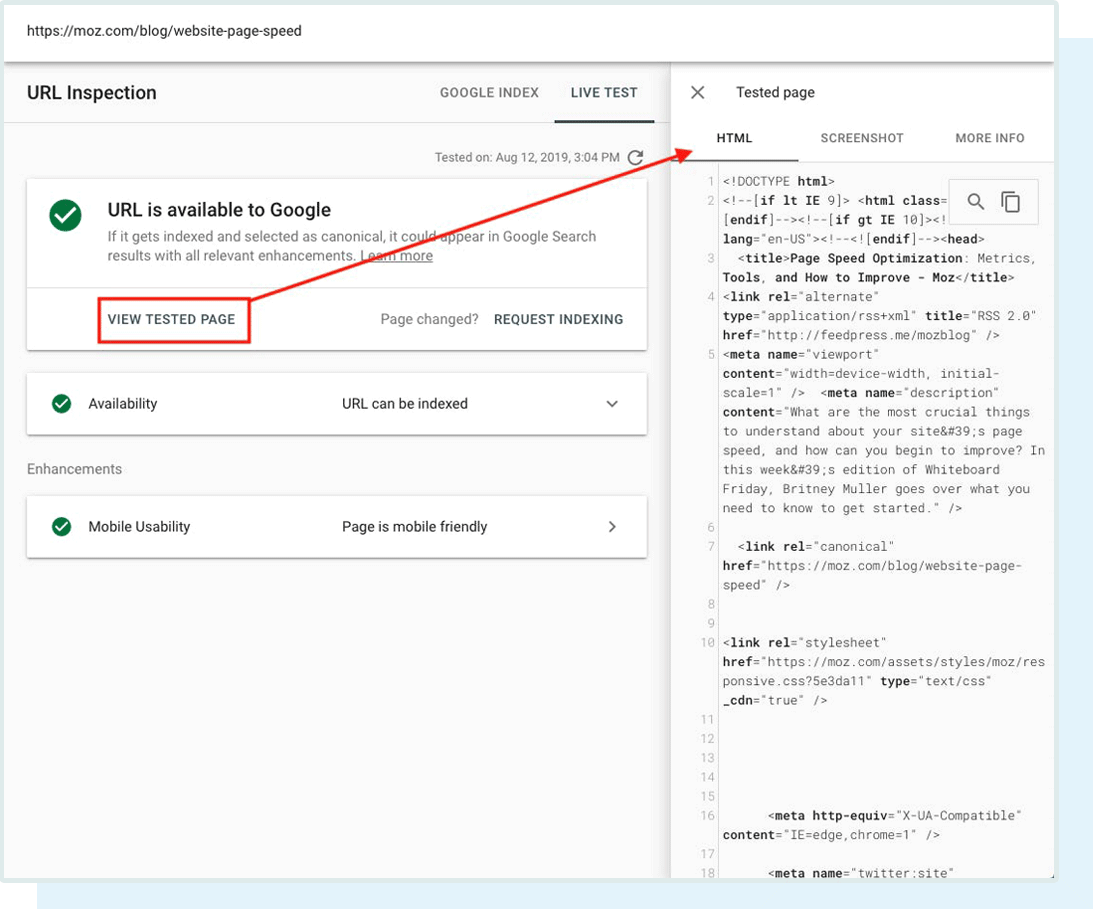Viewport: 1093px width, 909px height.
Task: Open Mobile Usability details arrow
Action: click(612, 527)
